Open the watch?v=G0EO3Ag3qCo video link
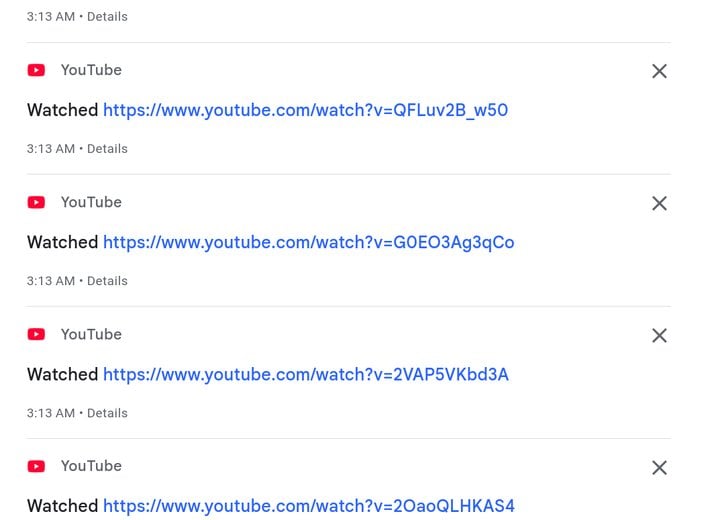The image size is (720, 520). point(309,243)
